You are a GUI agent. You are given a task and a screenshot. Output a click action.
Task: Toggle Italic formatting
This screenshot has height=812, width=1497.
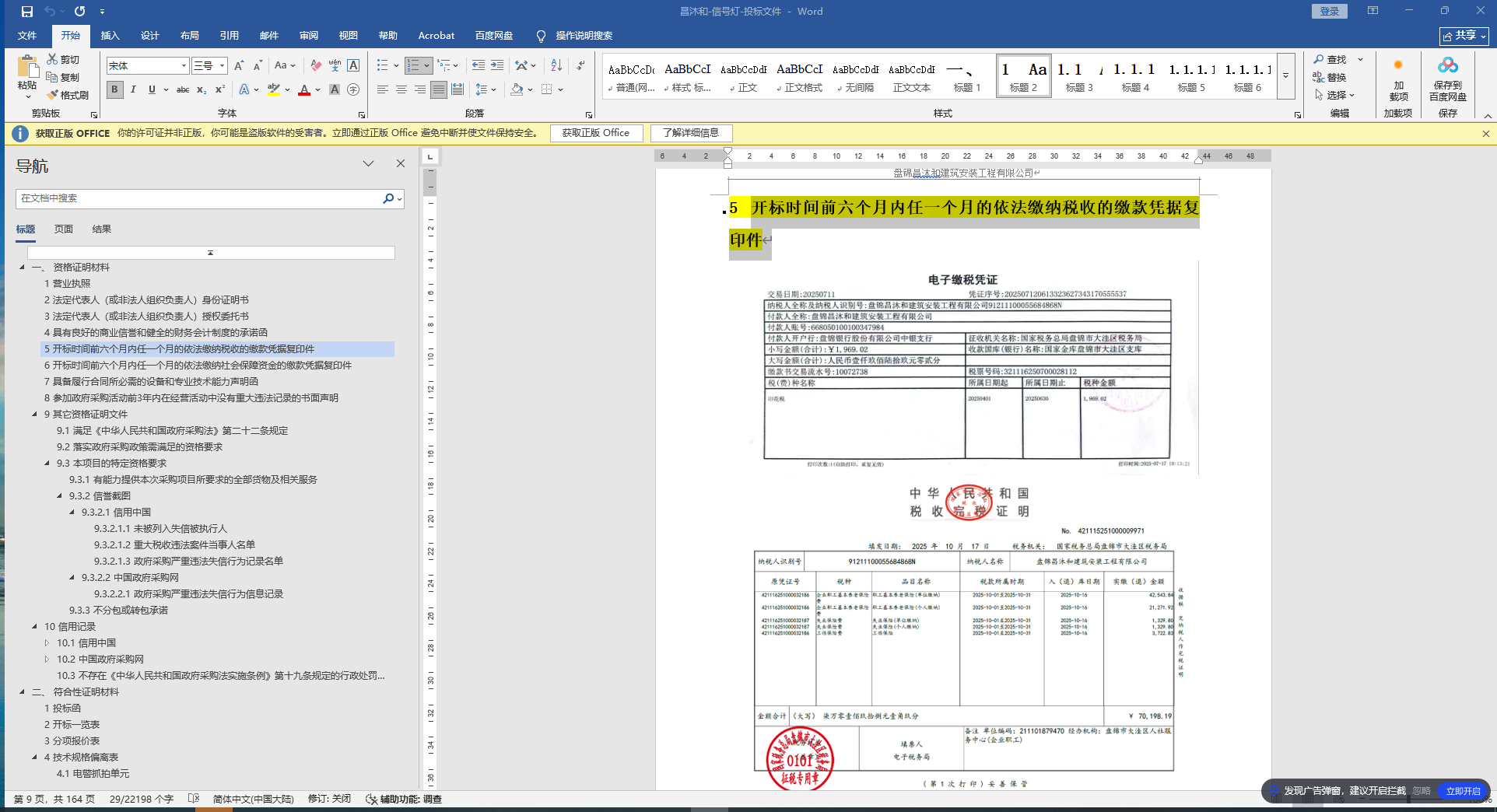click(x=133, y=89)
